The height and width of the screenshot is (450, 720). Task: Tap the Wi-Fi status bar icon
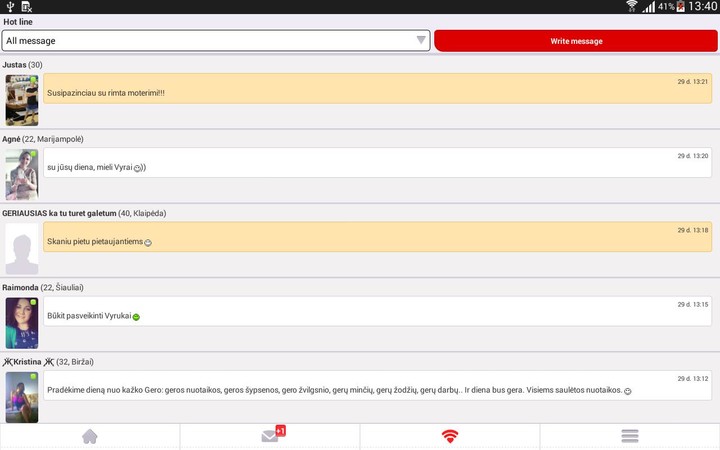tap(632, 6)
